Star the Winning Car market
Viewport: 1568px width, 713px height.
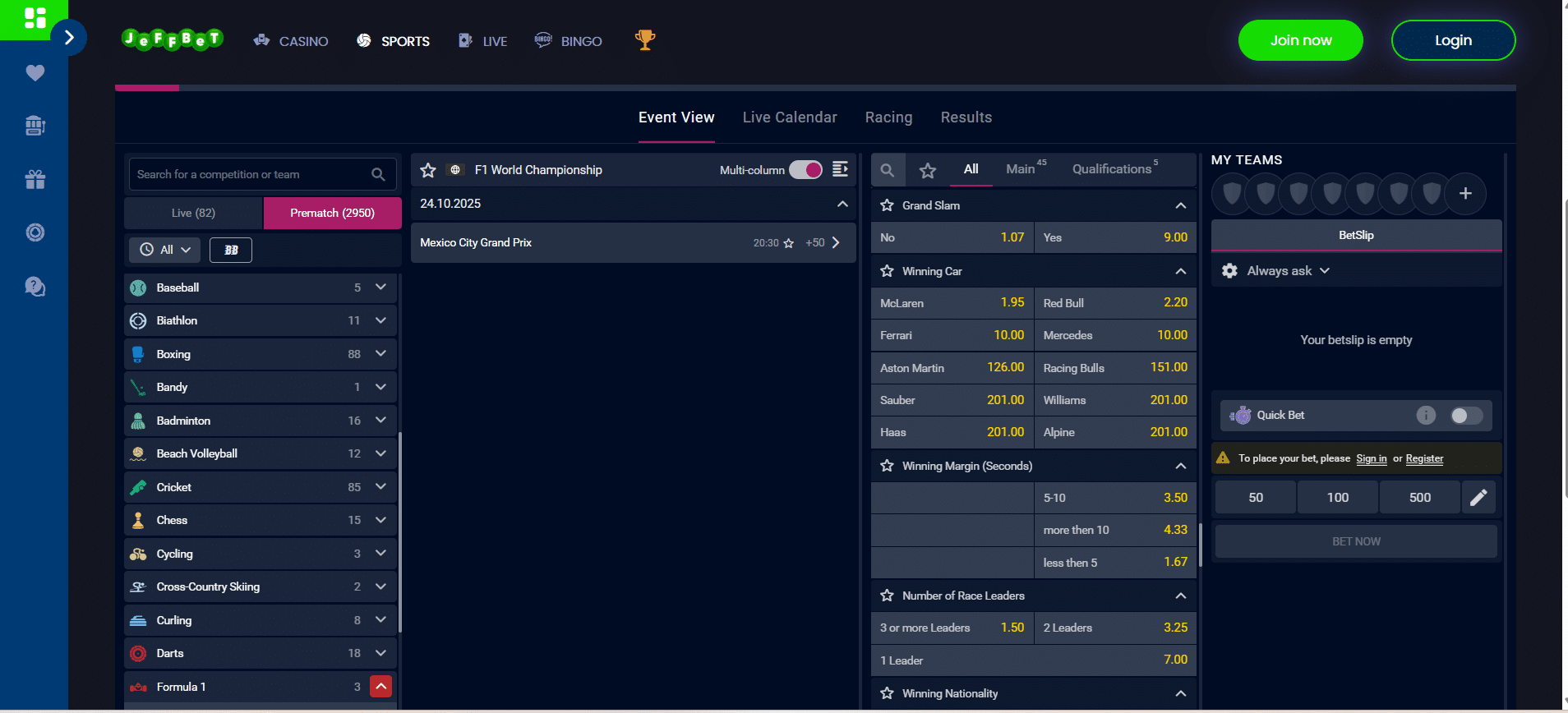pos(888,271)
